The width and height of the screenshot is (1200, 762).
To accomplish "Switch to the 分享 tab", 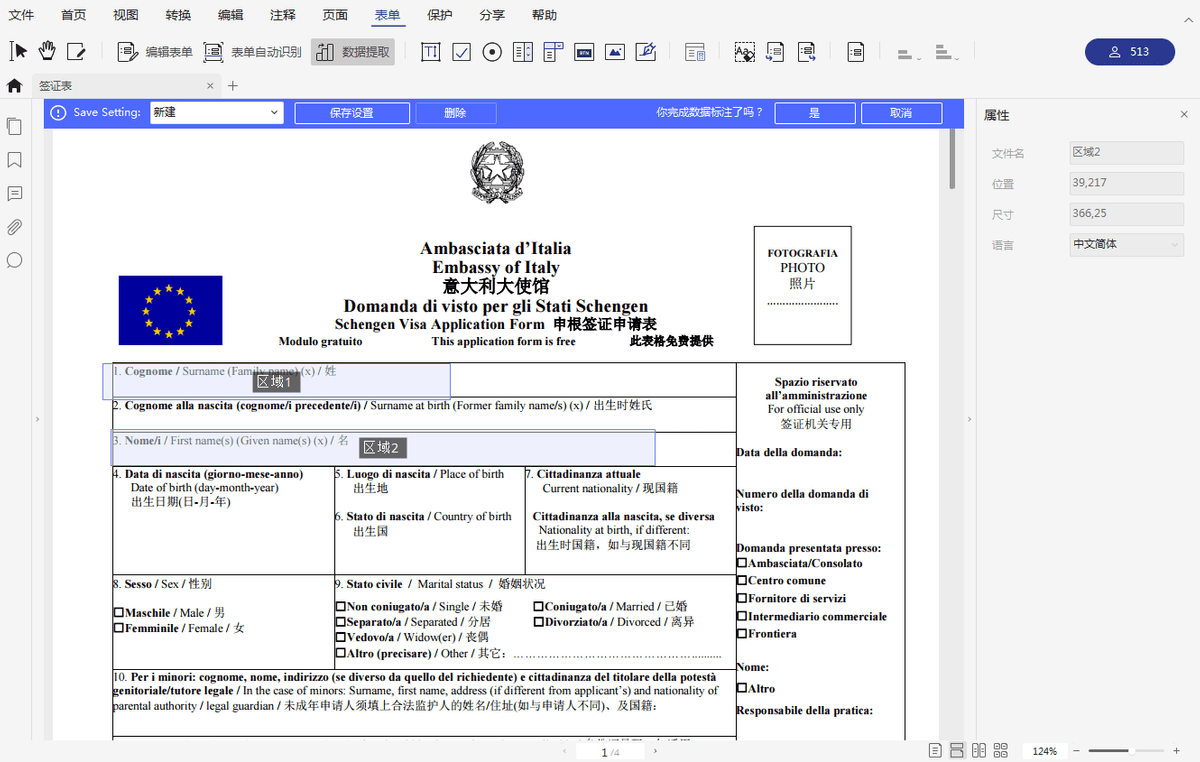I will [x=492, y=15].
